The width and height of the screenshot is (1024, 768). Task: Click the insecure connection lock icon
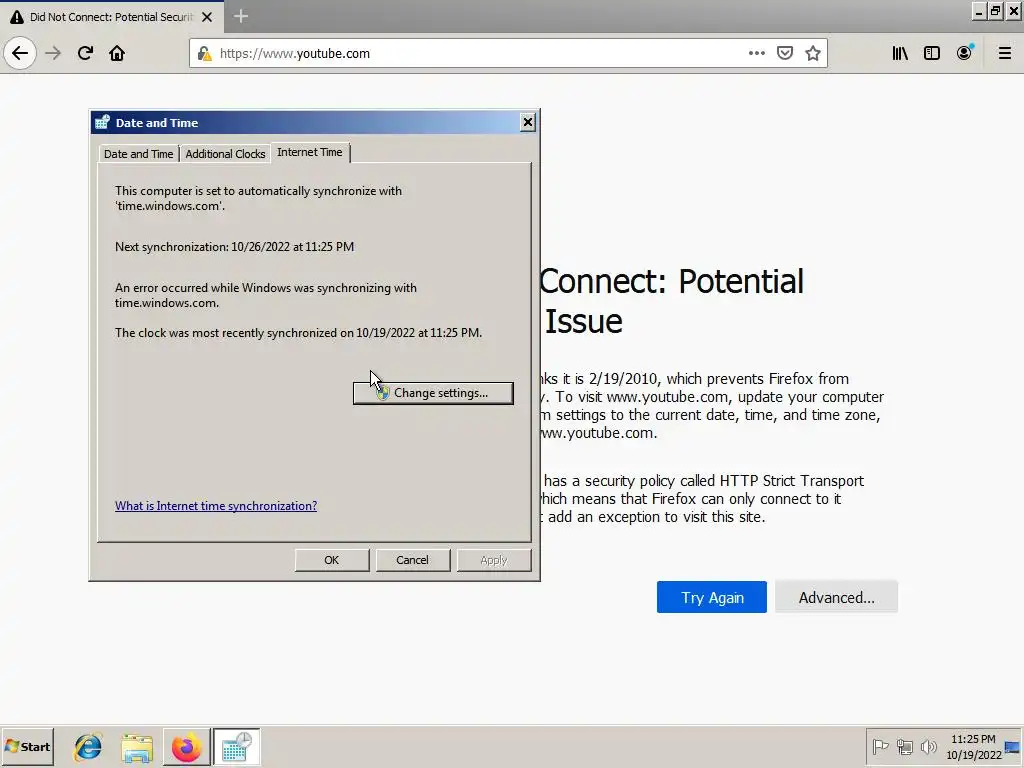click(204, 54)
